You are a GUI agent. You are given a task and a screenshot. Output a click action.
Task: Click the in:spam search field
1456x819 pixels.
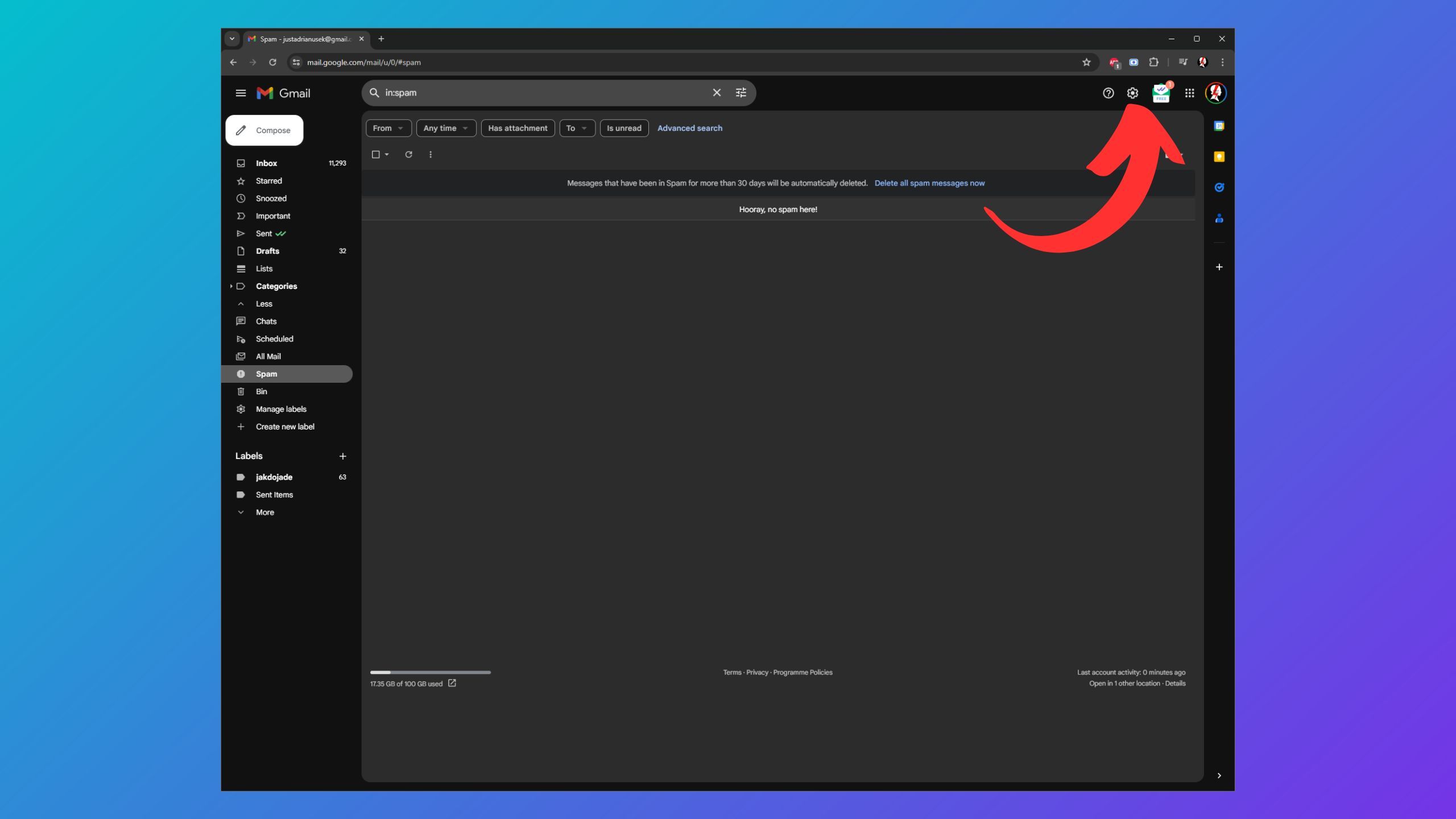[540, 93]
